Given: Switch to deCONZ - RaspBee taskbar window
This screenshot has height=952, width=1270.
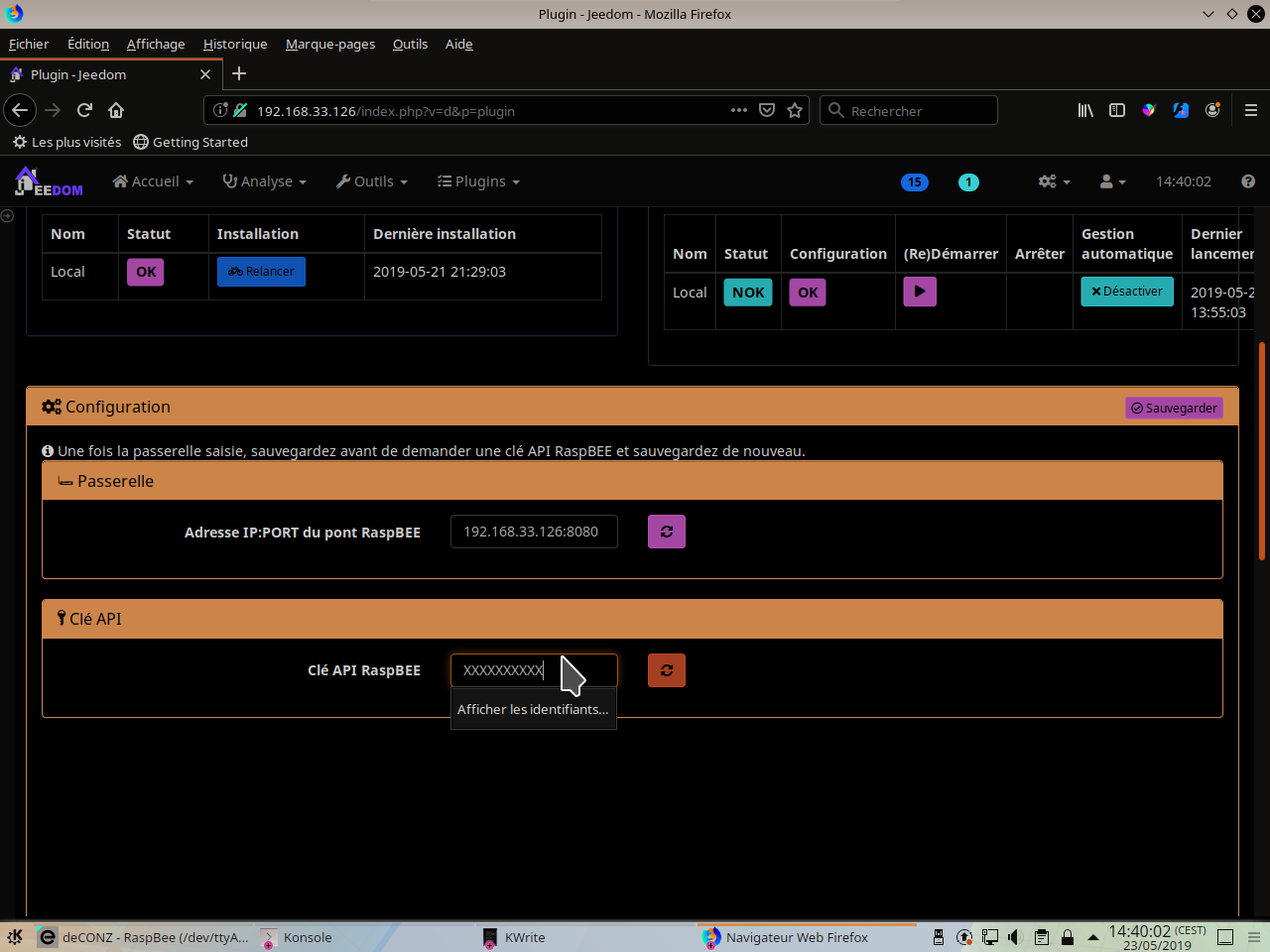Looking at the screenshot, I should (145, 937).
